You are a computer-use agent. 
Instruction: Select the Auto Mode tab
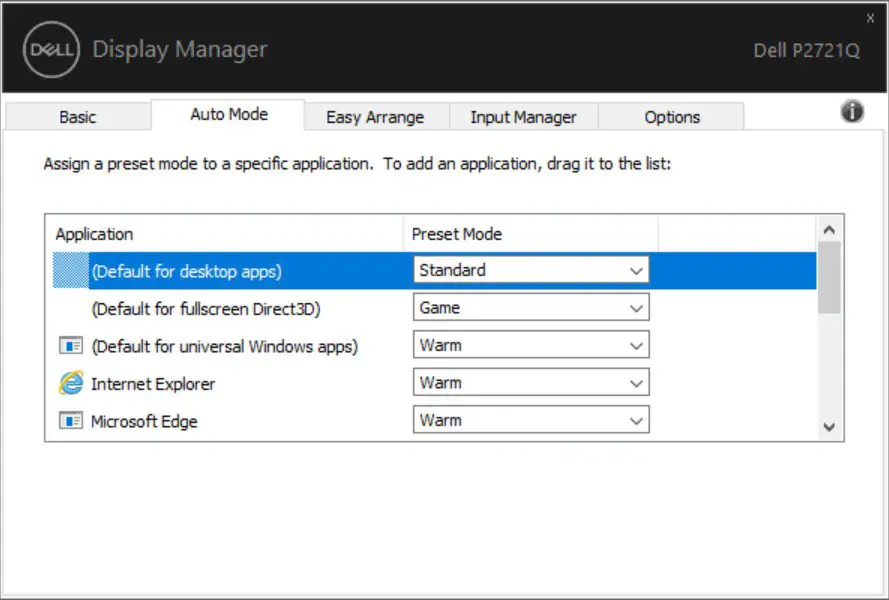coord(228,114)
